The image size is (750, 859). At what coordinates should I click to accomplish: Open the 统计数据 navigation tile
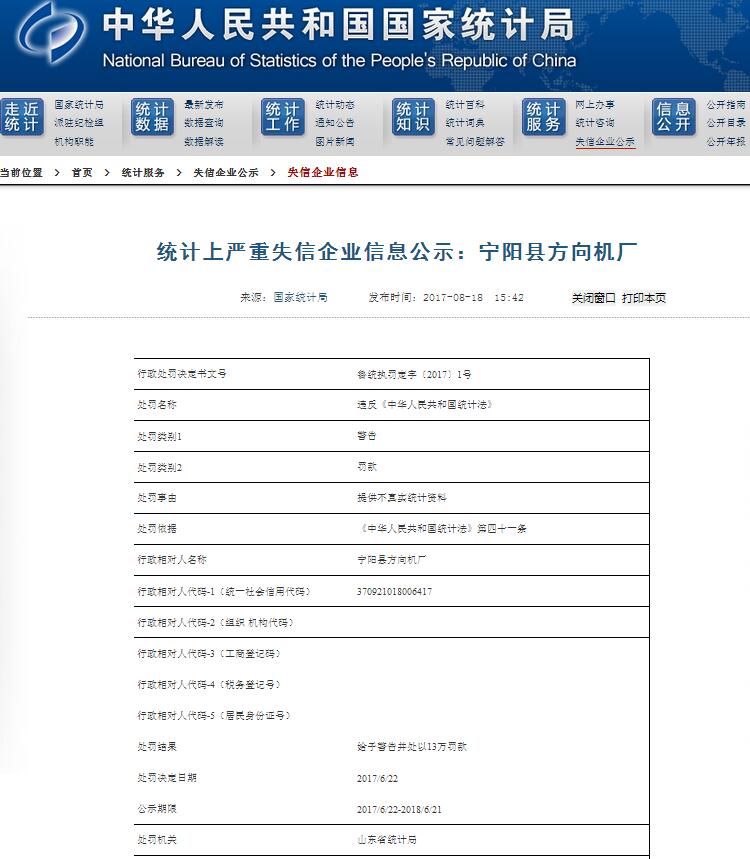pos(152,117)
